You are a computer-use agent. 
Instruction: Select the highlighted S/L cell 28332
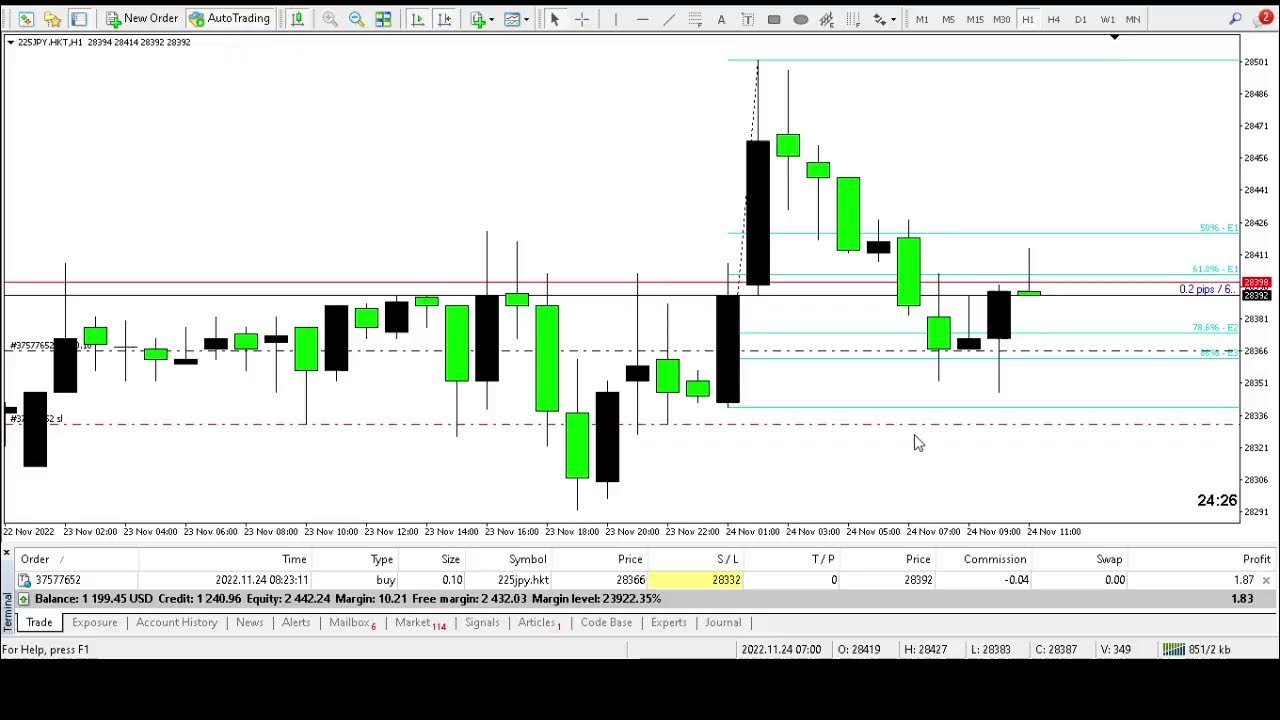pyautogui.click(x=696, y=580)
